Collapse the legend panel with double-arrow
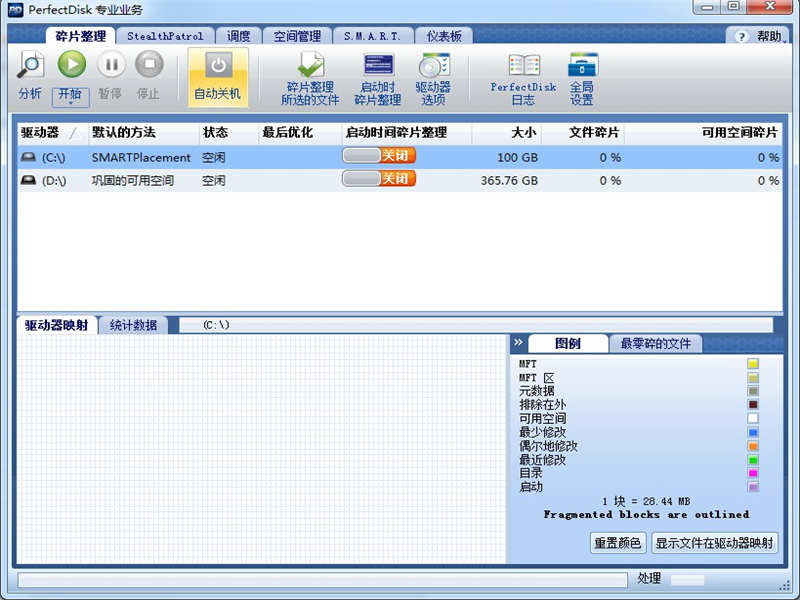800x600 pixels. [x=518, y=342]
